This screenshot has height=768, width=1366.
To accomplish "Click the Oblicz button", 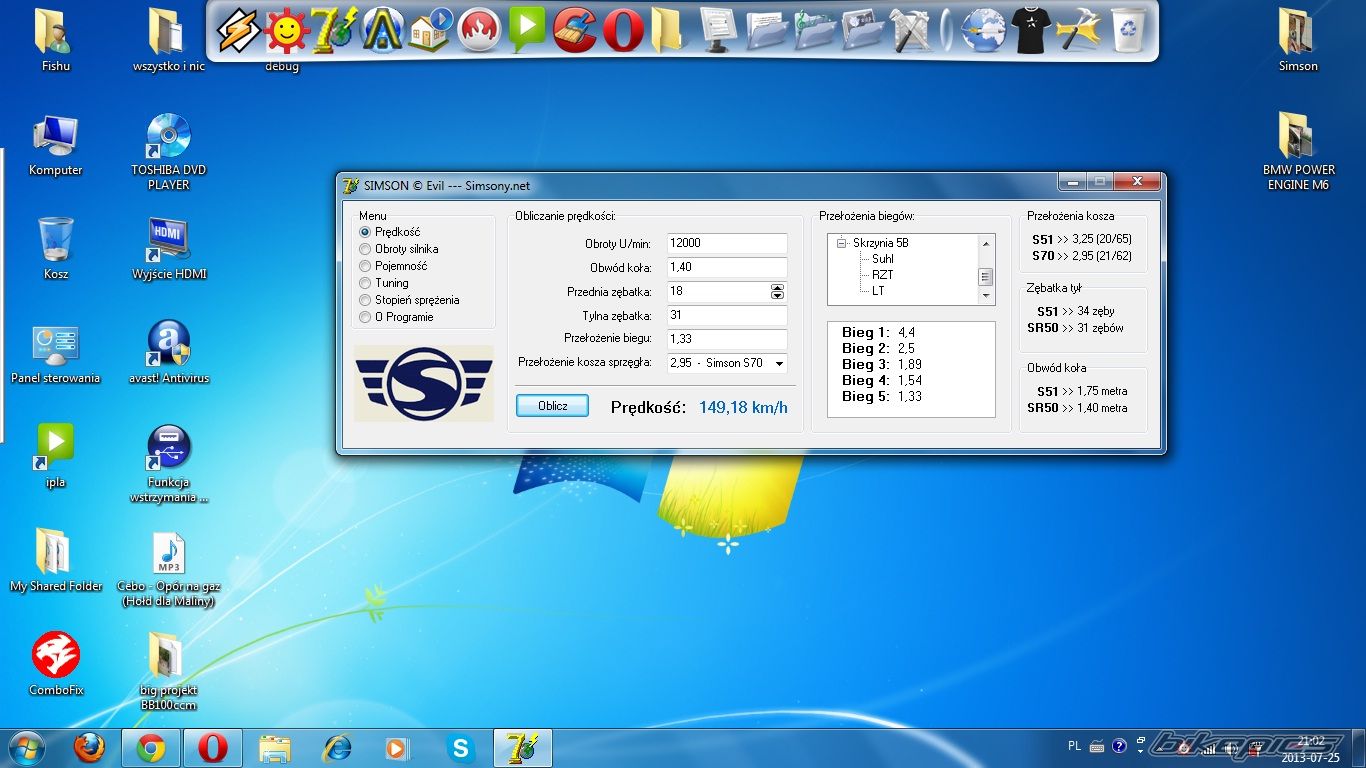I will click(552, 406).
